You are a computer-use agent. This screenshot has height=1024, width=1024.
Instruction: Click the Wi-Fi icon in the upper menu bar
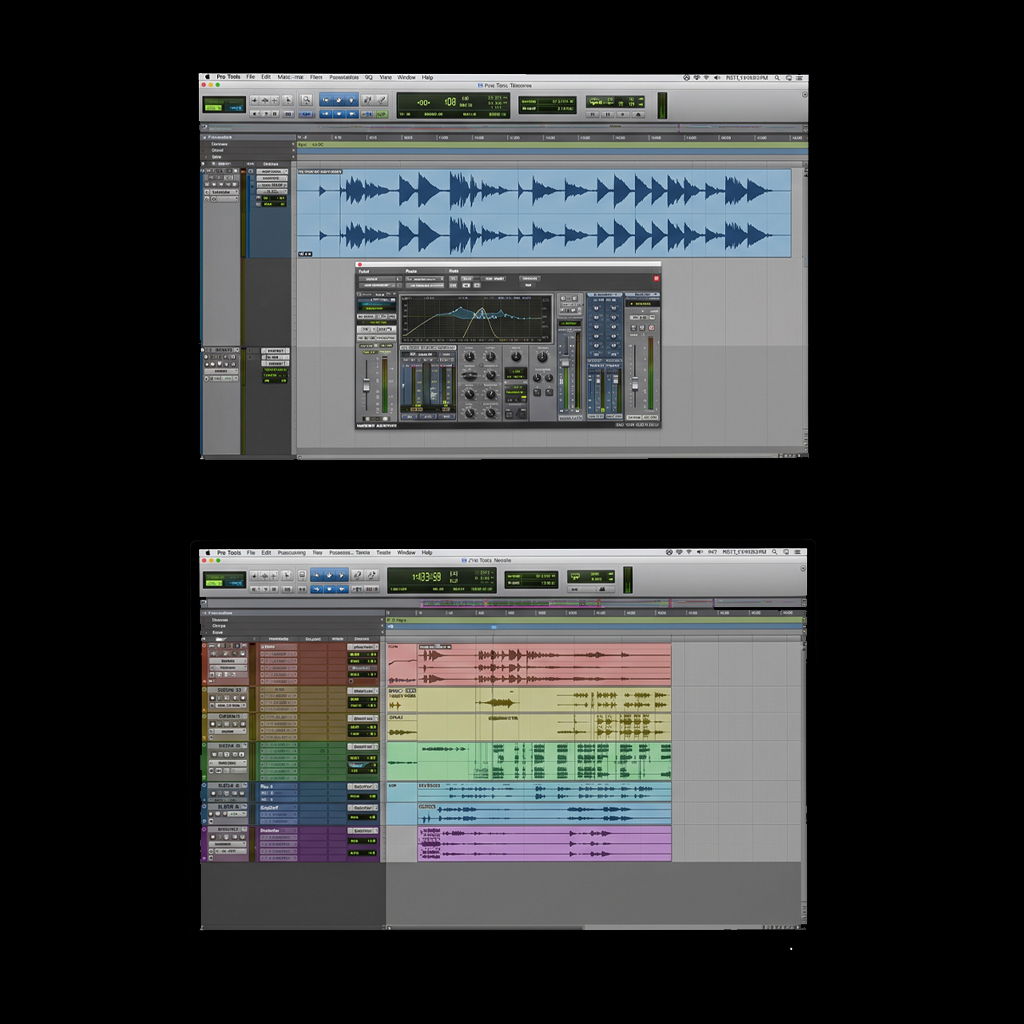coord(706,78)
